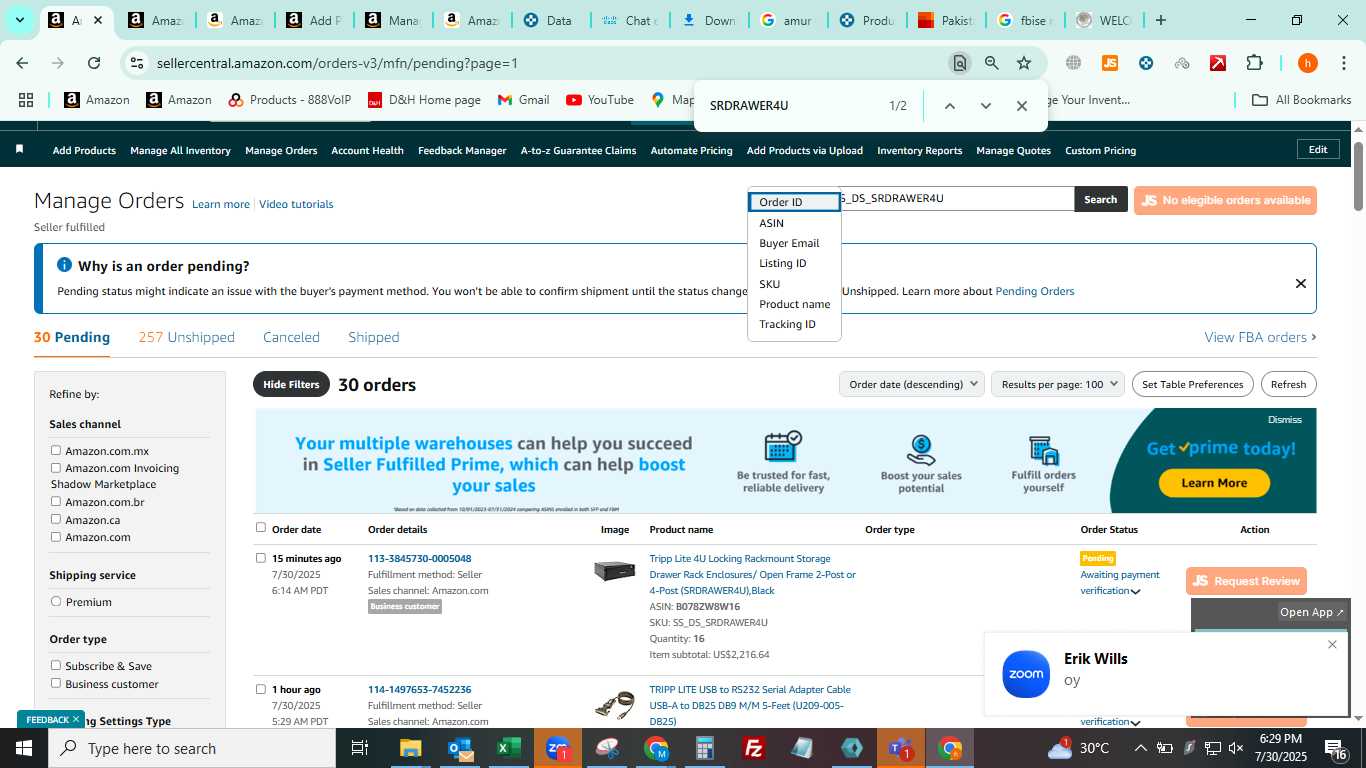Switch to the Unshipped tab
Screen dimensions: 1366x768
click(187, 337)
